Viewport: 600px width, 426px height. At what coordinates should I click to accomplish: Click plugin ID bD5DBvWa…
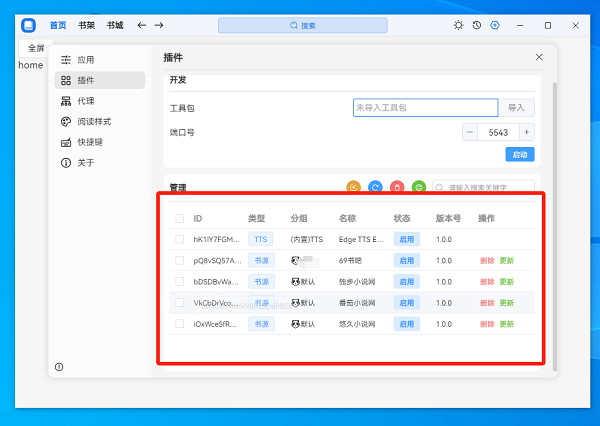[216, 282]
